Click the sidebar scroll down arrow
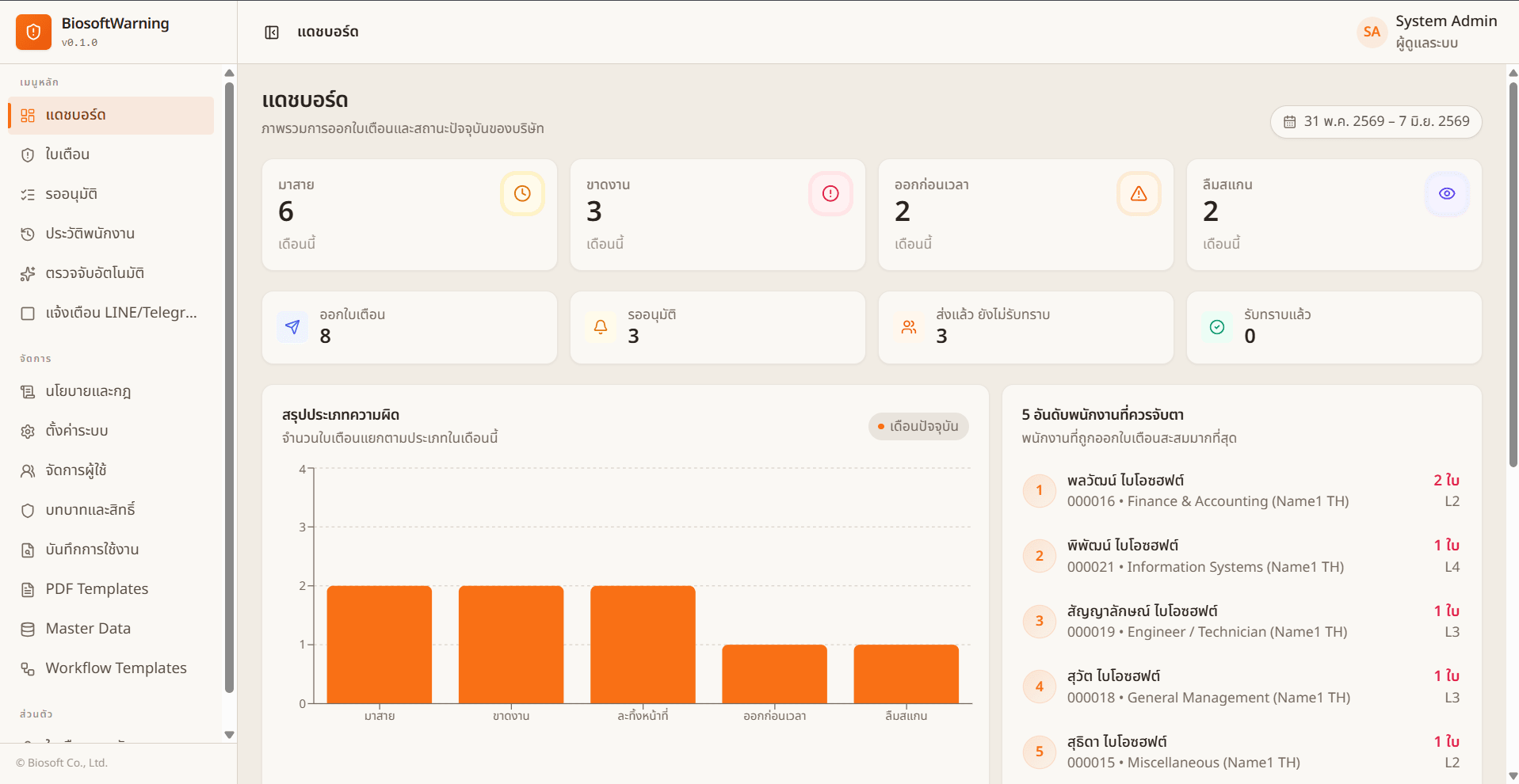 (x=229, y=735)
